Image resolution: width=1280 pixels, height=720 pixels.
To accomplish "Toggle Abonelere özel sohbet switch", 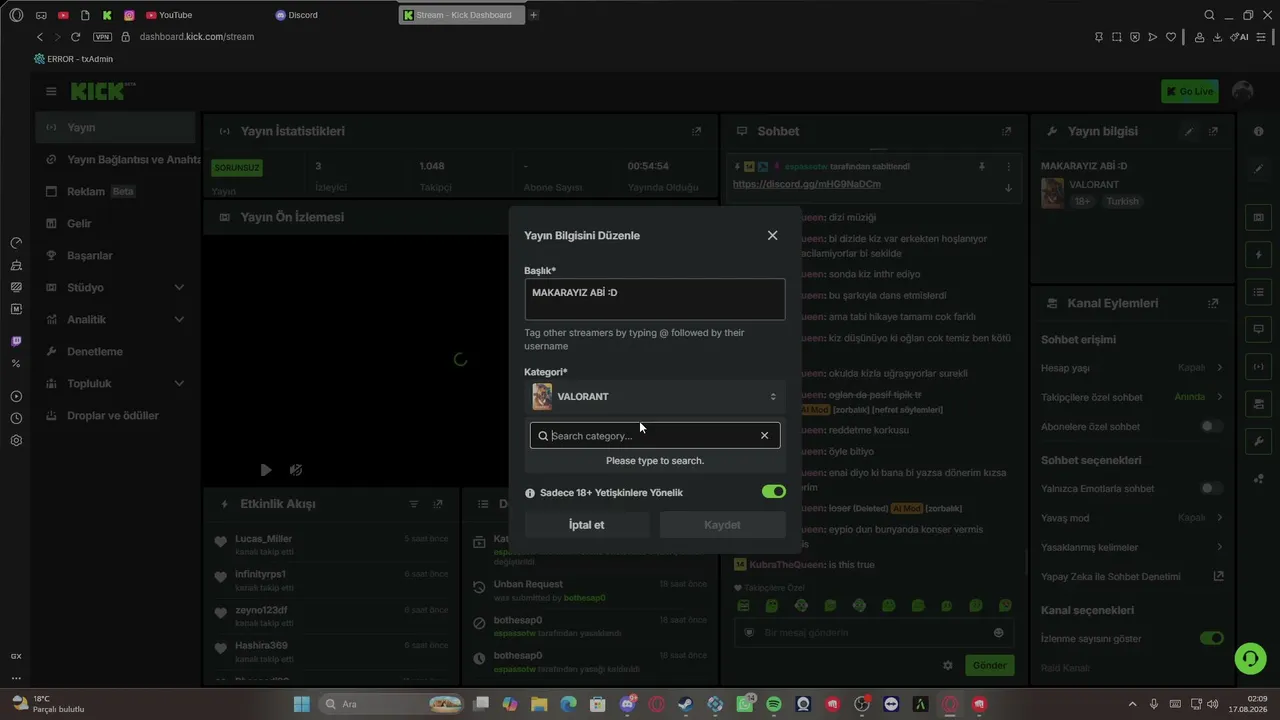I will coord(1211,427).
